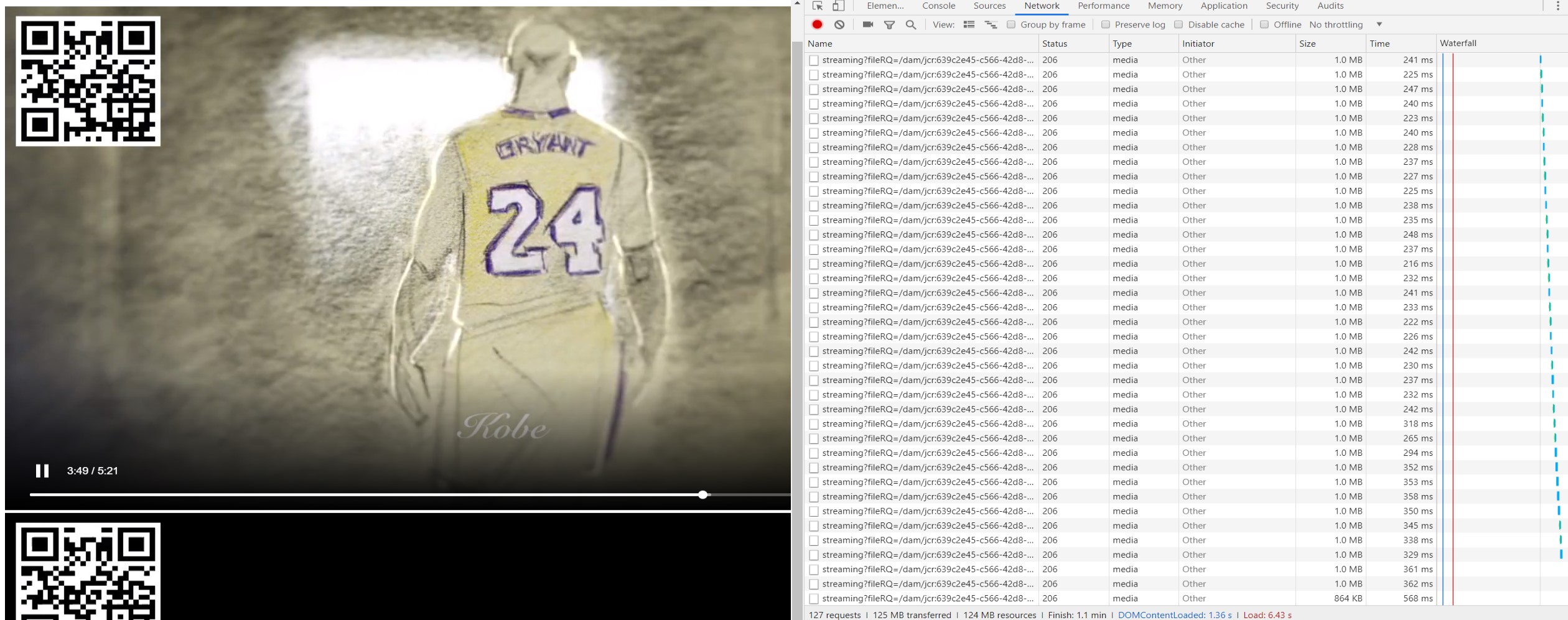Click the inspect element picker icon
The width and height of the screenshot is (1568, 620).
point(818,6)
